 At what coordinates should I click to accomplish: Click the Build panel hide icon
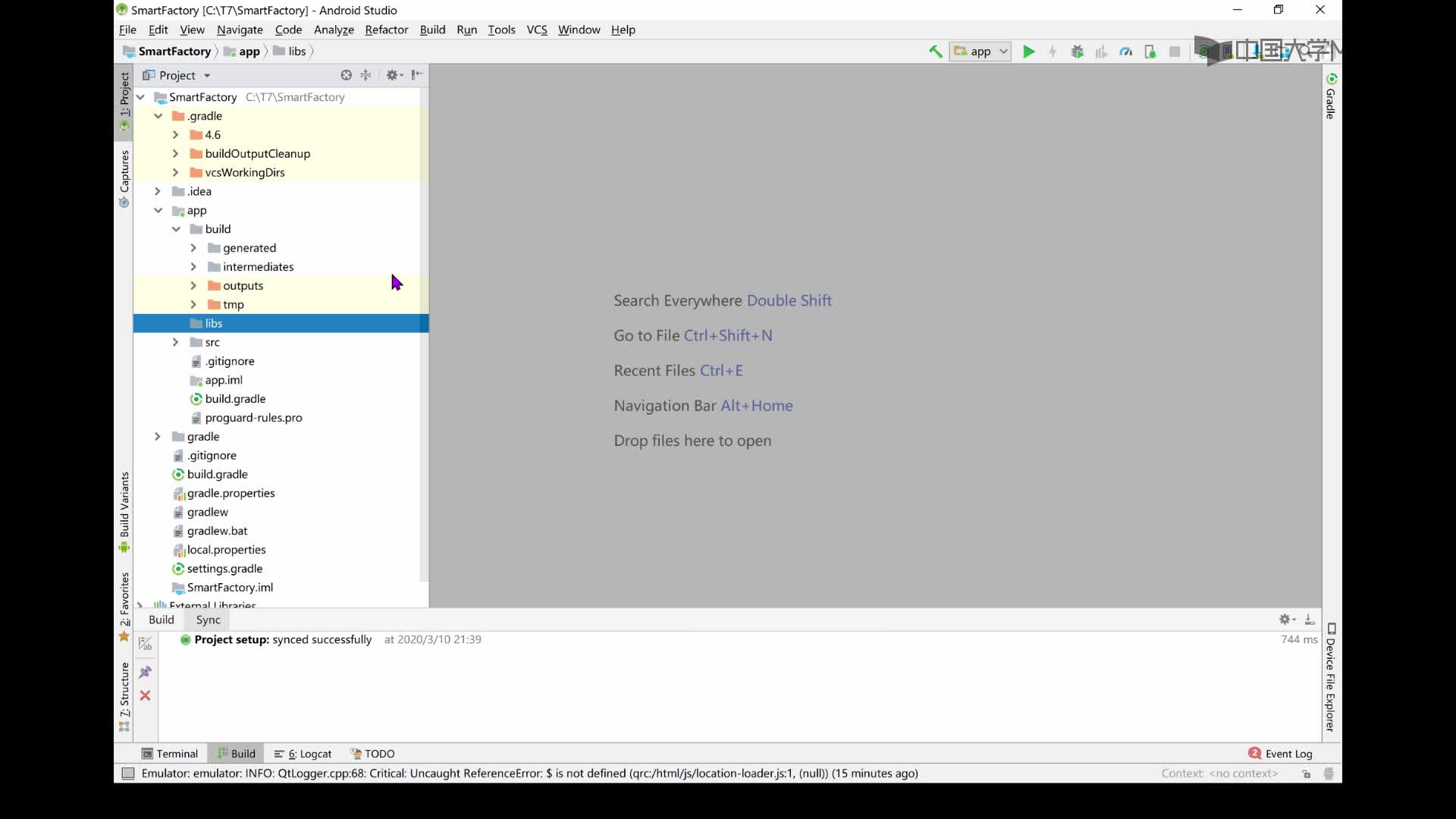coord(1310,620)
